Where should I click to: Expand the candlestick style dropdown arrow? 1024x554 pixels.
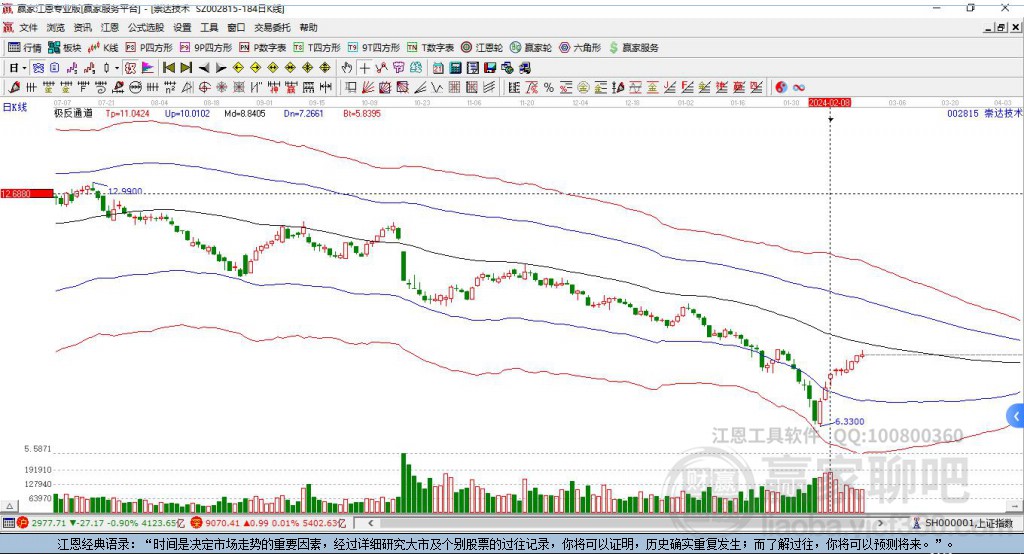tap(117, 68)
